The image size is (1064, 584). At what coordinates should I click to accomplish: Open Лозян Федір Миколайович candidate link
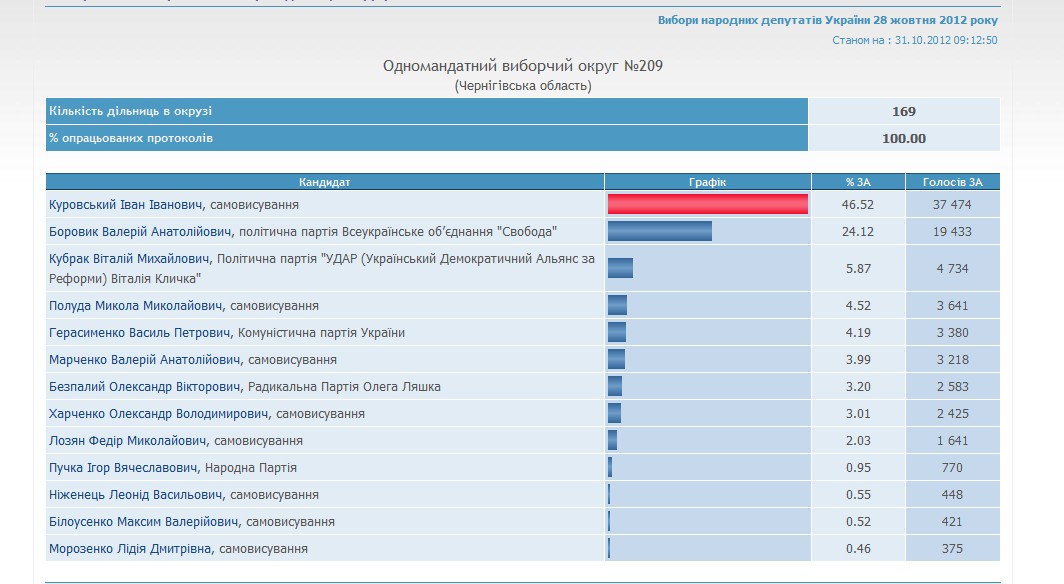click(128, 441)
